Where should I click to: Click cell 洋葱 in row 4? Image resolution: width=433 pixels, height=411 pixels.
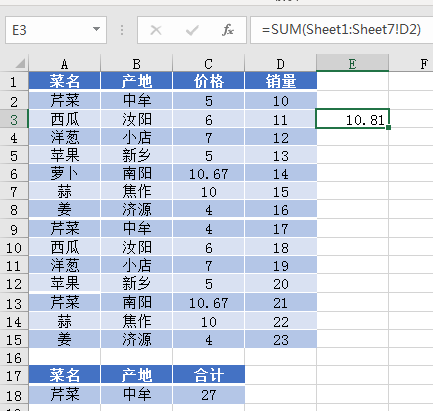click(64, 137)
